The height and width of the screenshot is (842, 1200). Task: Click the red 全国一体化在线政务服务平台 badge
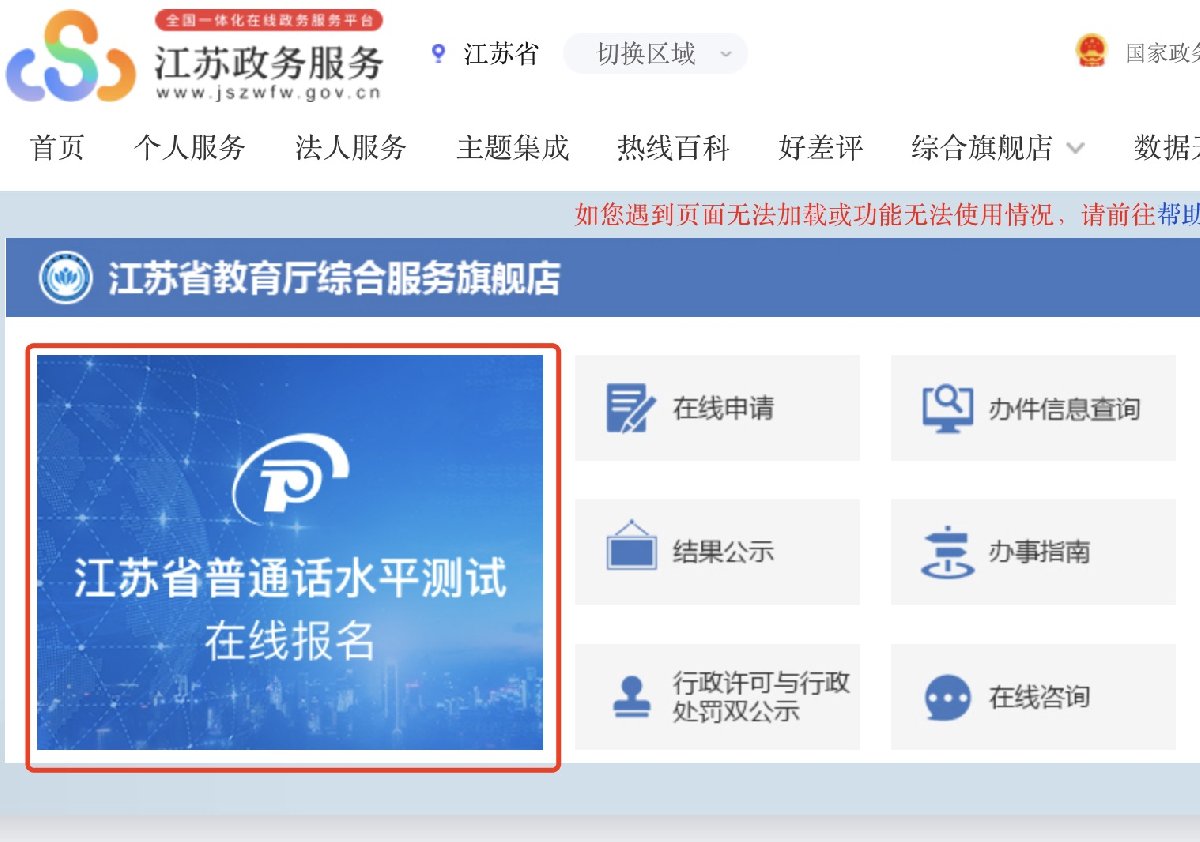(269, 20)
